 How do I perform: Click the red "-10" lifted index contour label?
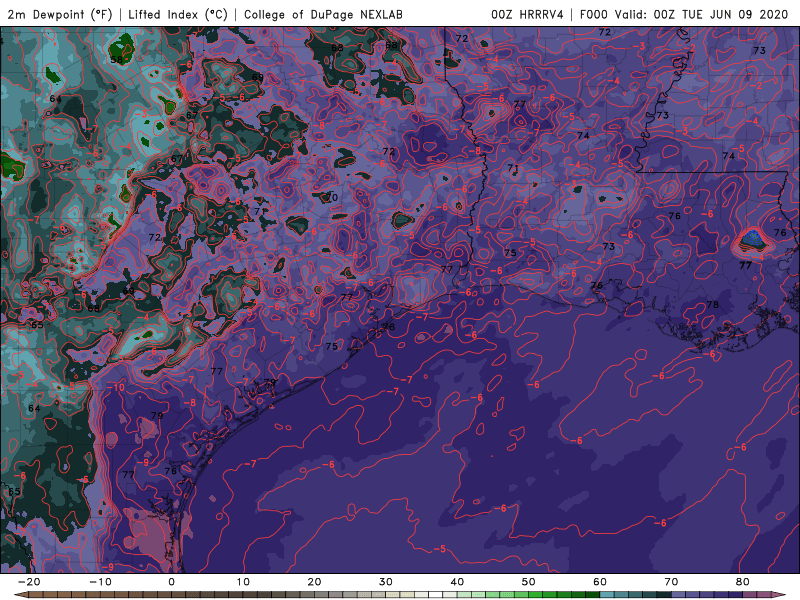click(116, 387)
